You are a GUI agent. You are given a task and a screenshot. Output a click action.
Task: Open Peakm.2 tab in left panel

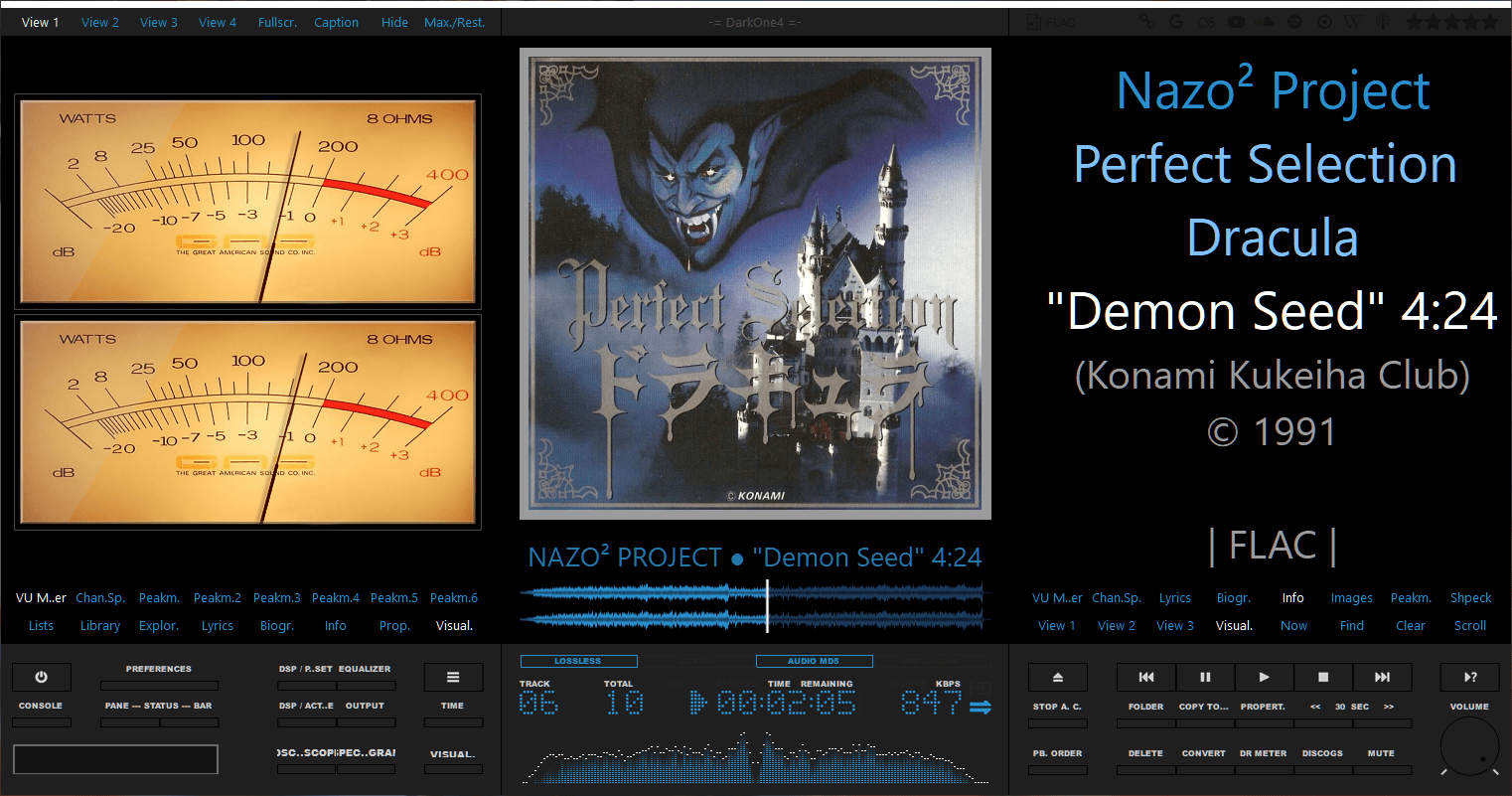pos(218,597)
